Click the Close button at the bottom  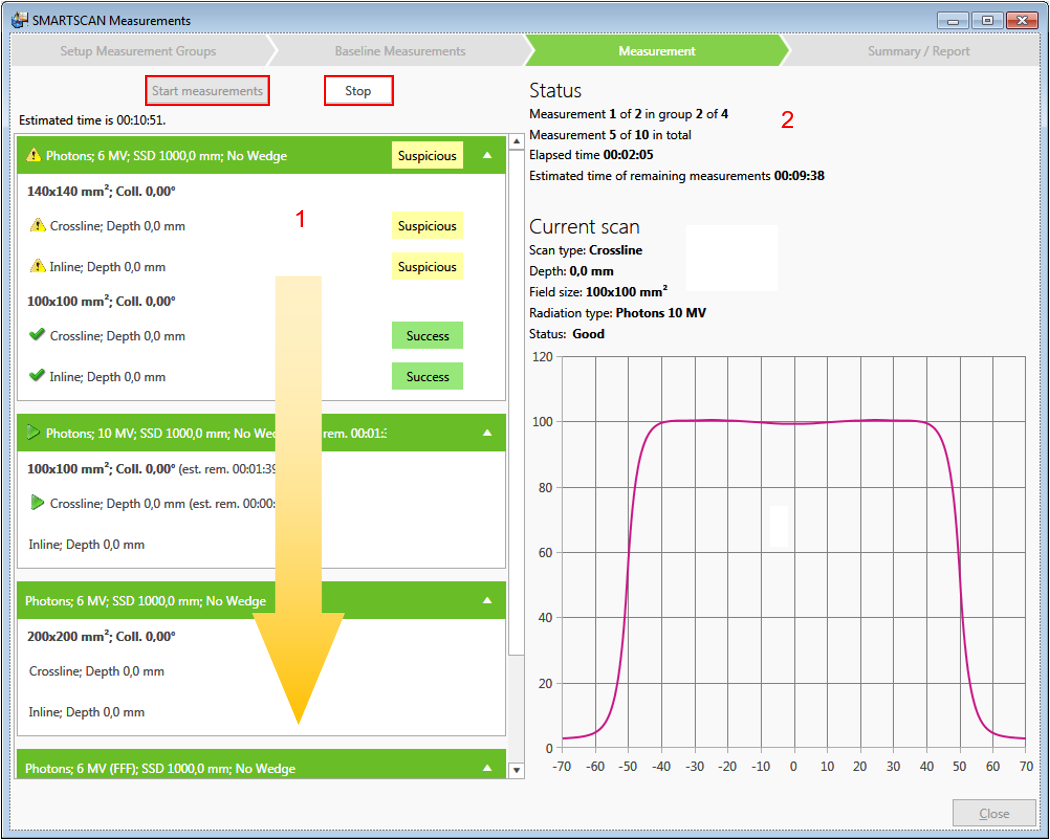[993, 813]
